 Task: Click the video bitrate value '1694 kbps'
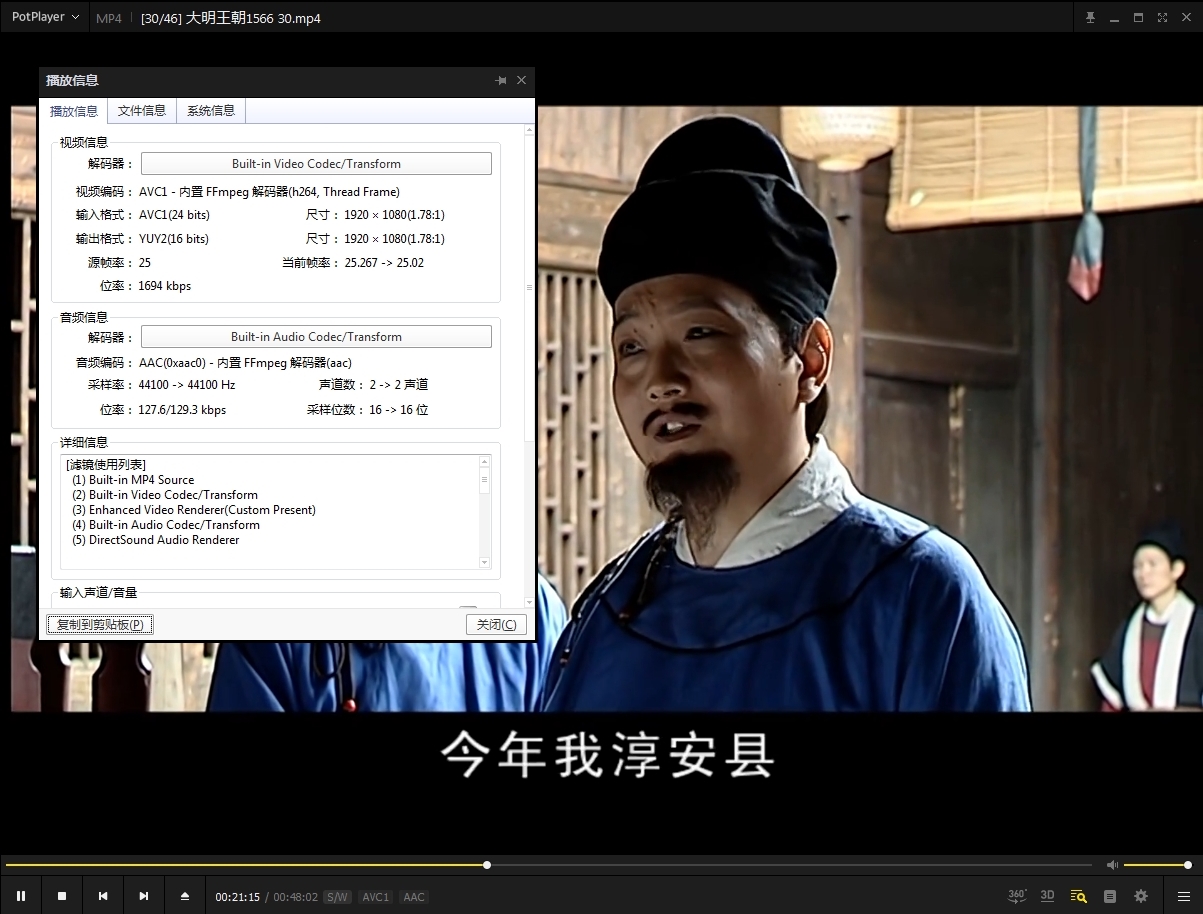165,286
